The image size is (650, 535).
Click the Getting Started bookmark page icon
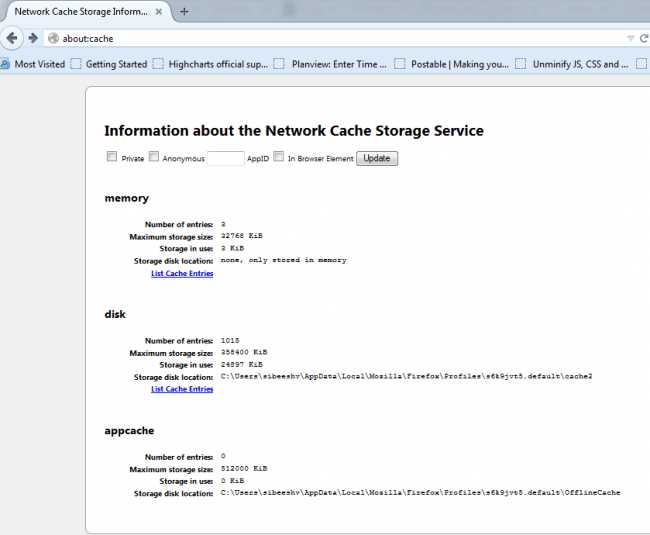tap(76, 64)
